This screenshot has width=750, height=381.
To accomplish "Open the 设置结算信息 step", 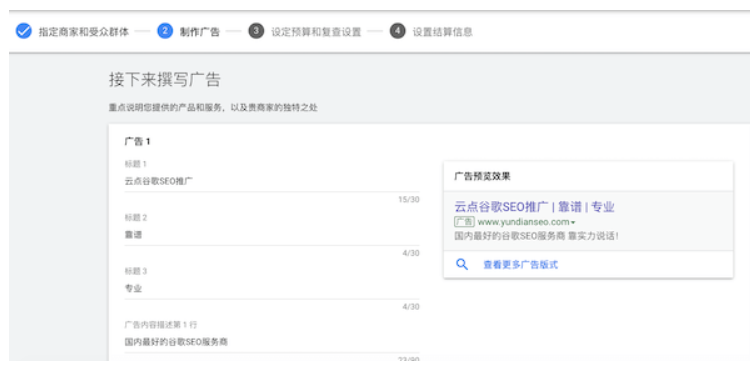I will [442, 32].
